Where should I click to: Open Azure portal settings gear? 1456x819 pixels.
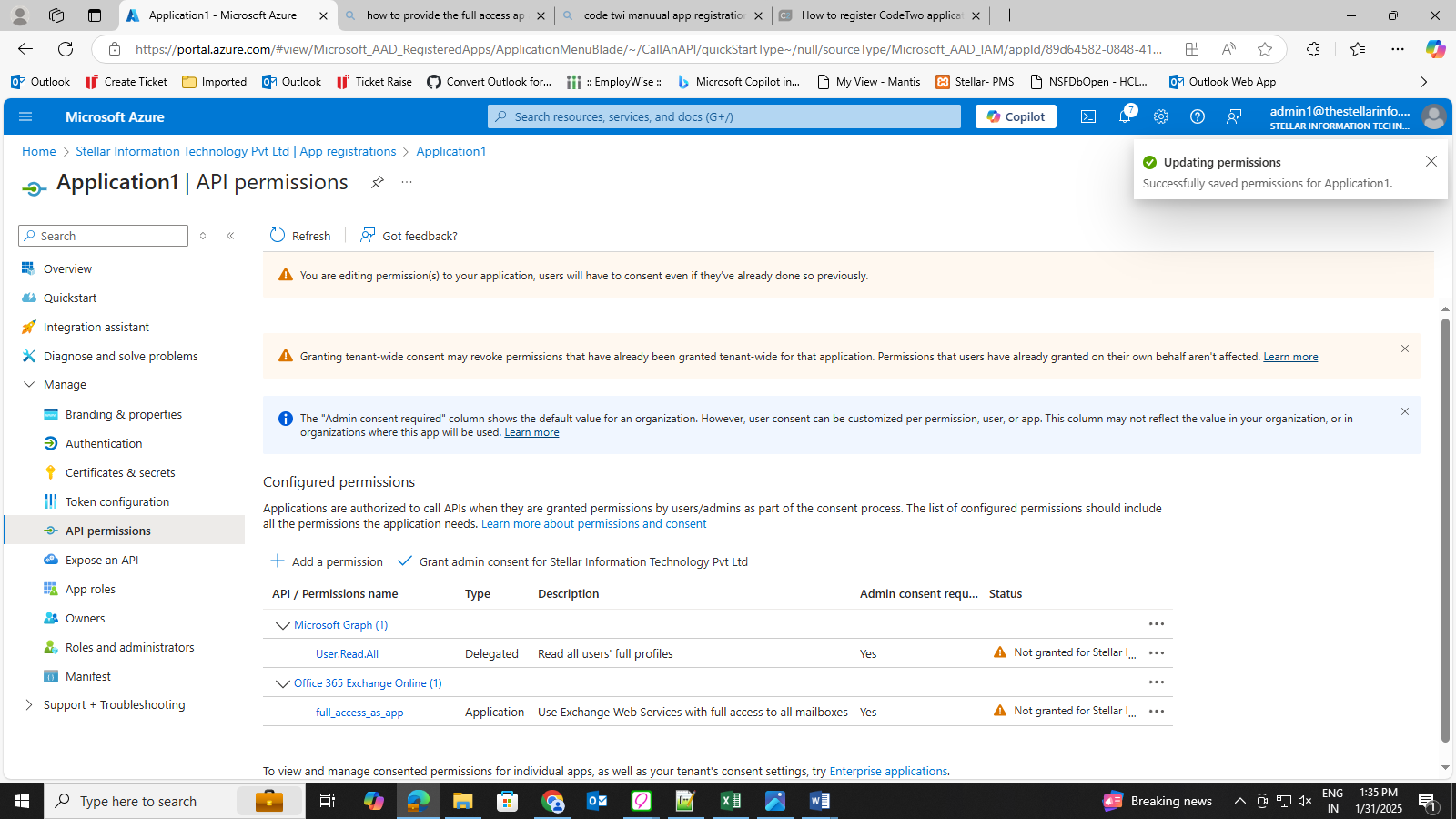pyautogui.click(x=1161, y=116)
